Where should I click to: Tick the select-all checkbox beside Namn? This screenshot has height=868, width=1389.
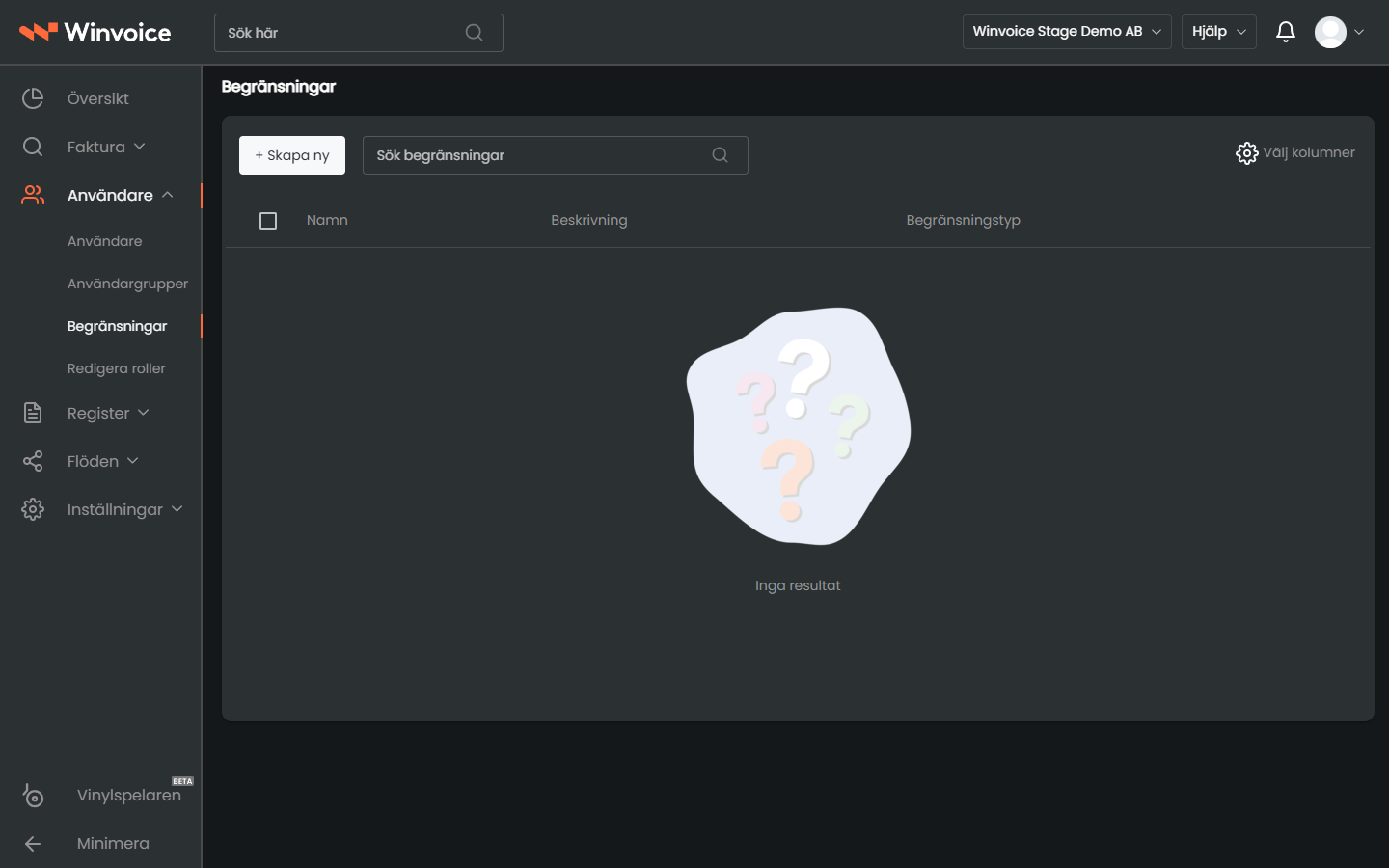[268, 221]
